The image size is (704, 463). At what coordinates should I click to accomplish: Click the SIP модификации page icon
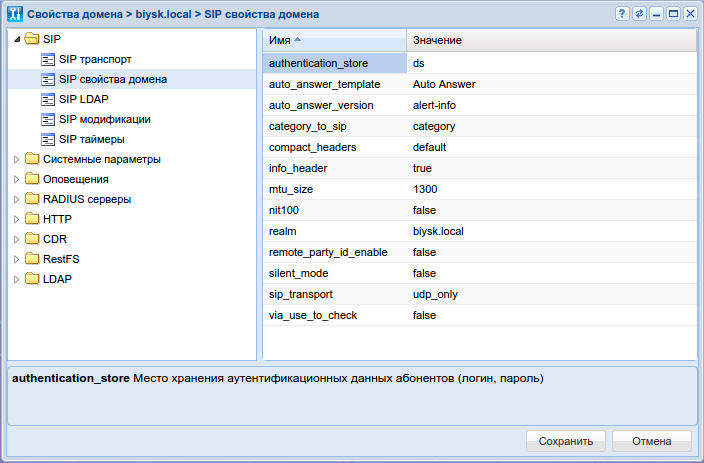(x=48, y=119)
